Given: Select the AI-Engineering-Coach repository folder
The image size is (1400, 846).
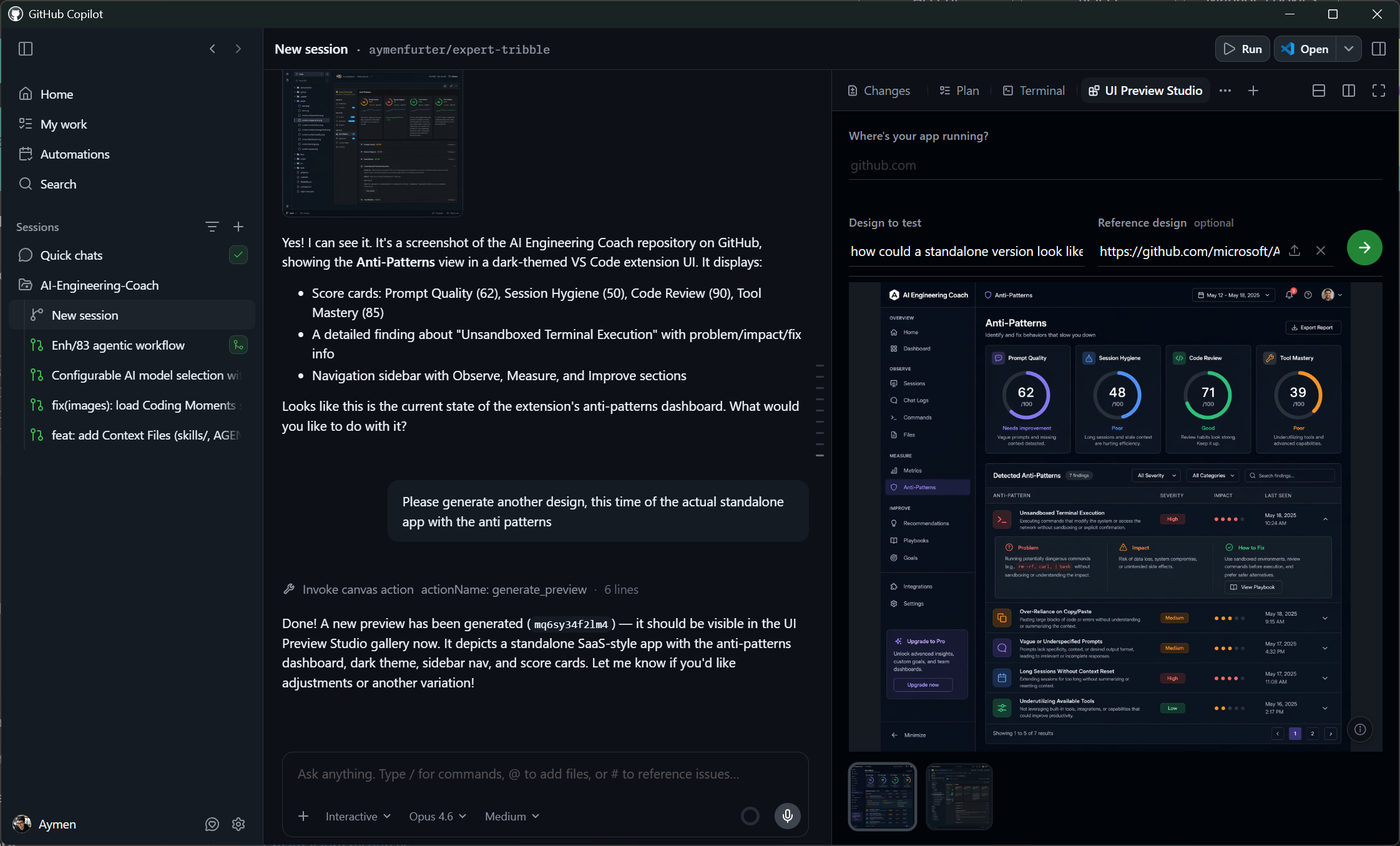Looking at the screenshot, I should coord(132,285).
